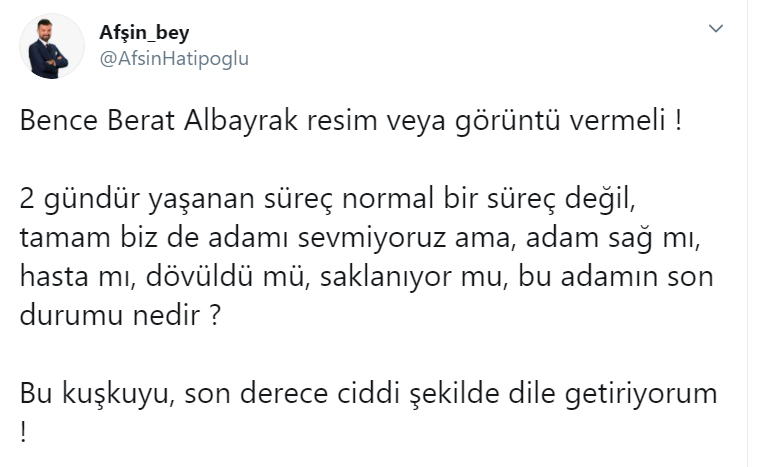Open the Afşin_bey display name link
The width and height of the screenshot is (757, 467).
(145, 32)
